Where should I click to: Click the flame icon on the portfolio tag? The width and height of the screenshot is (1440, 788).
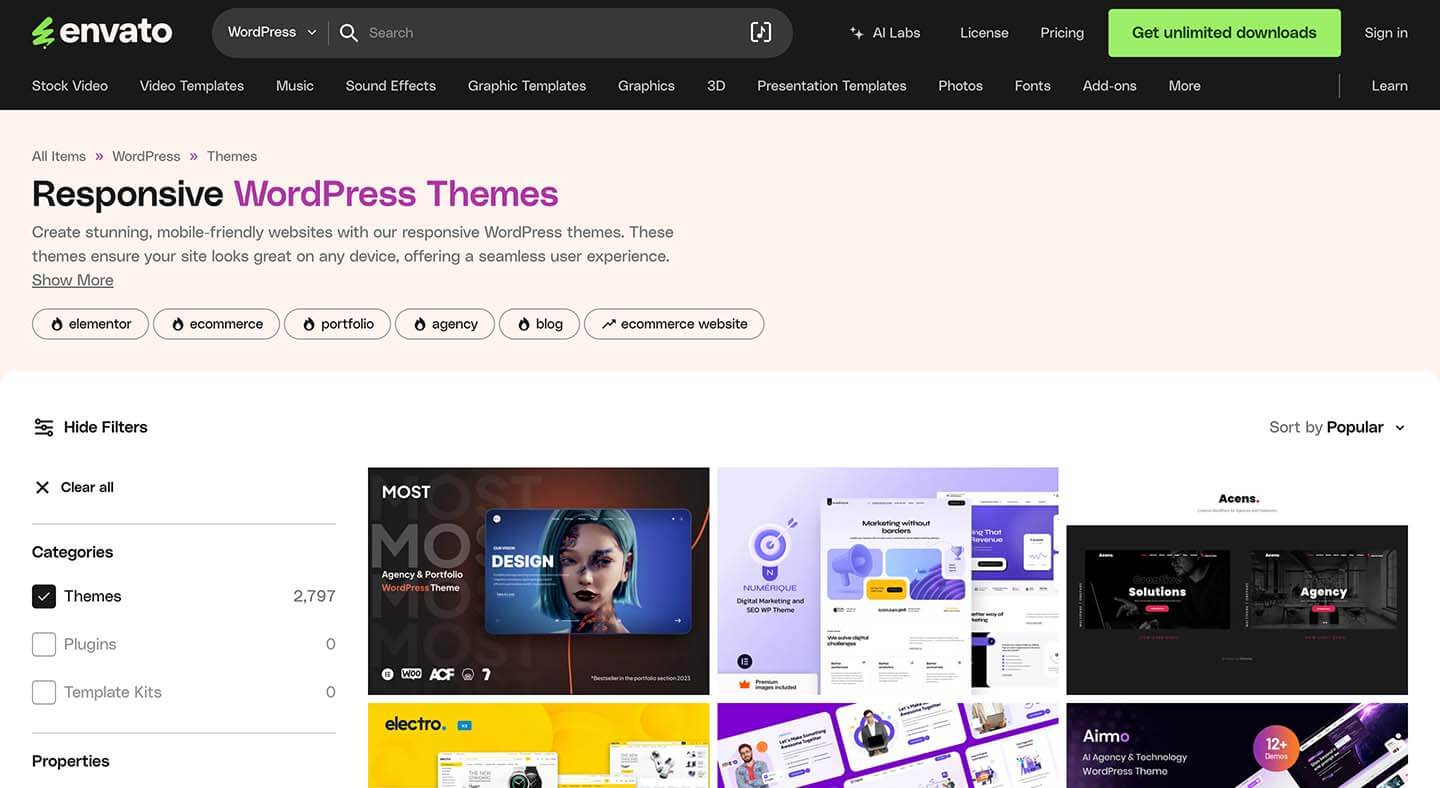[309, 324]
